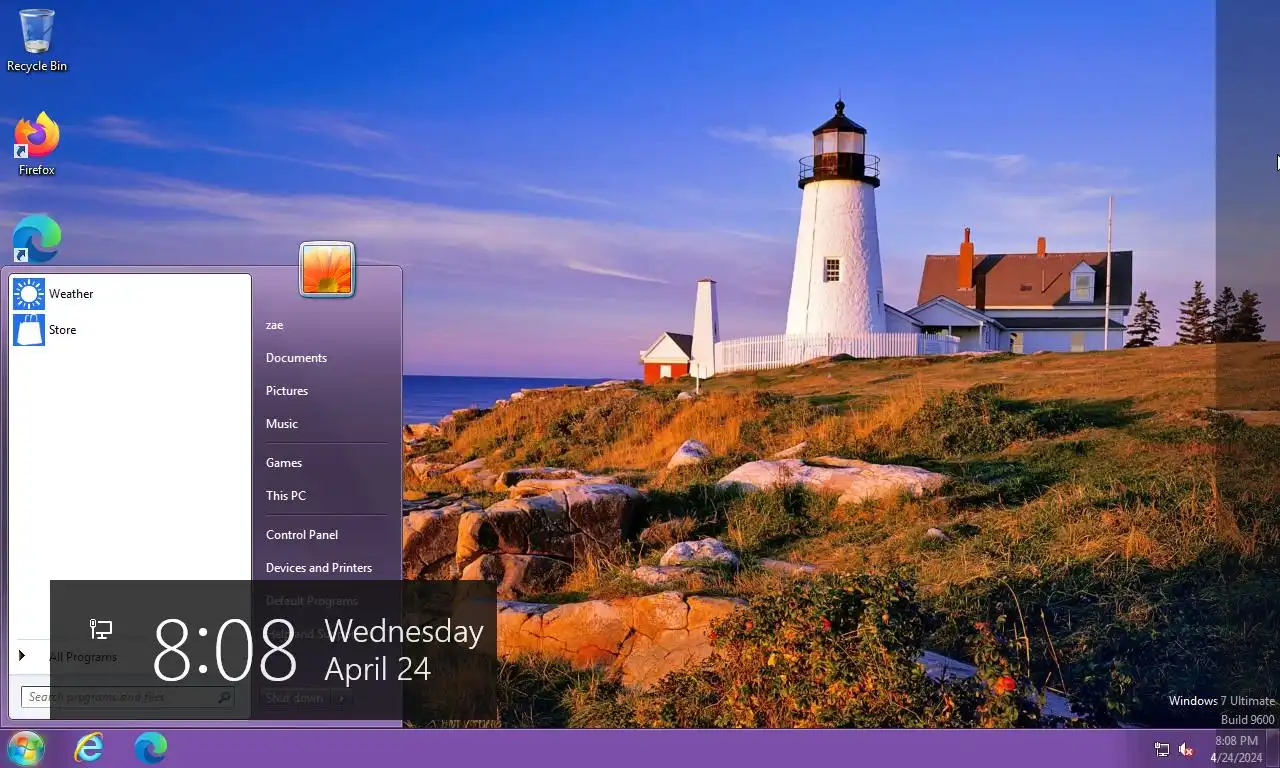Open the Recycle Bin desktop icon
Screen dimensions: 1280x768
click(x=37, y=41)
